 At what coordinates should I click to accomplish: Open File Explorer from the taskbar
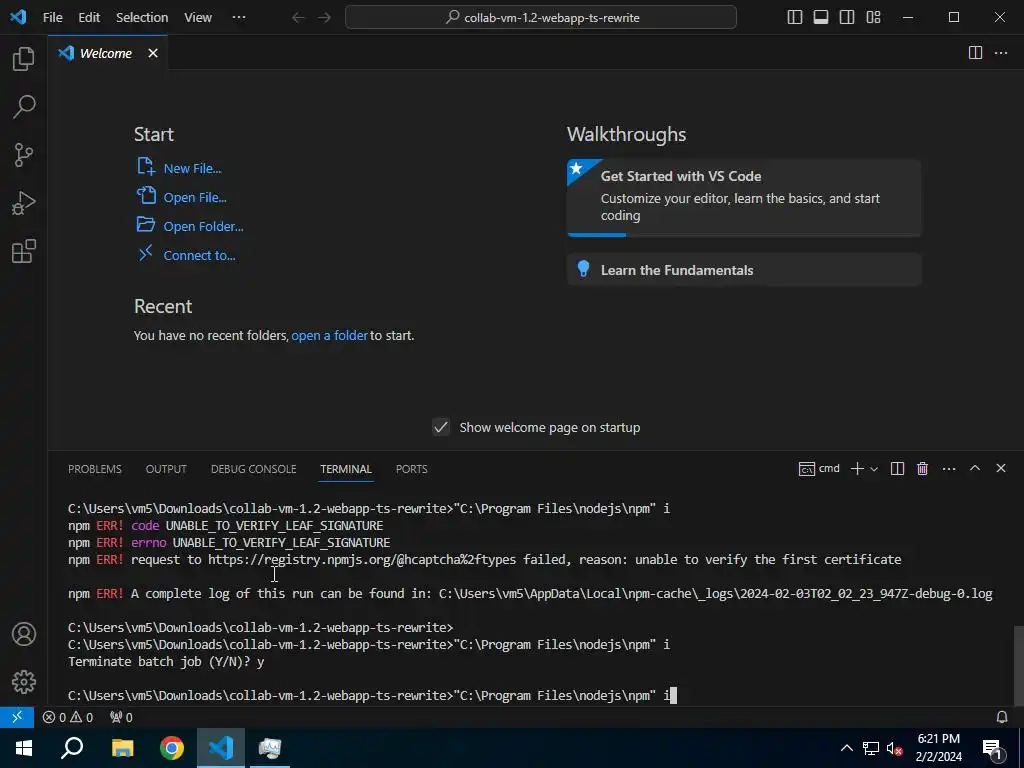click(123, 748)
